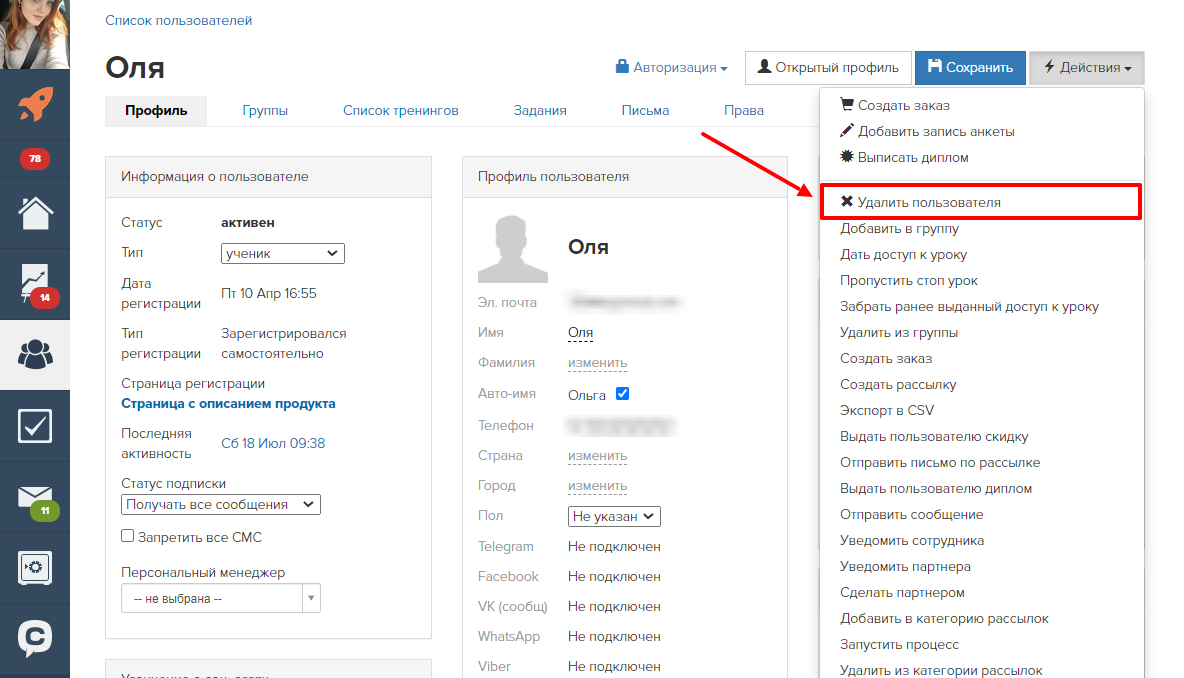Open the Тип dropdown showing ученик
Image resolution: width=1184 pixels, height=678 pixels.
point(282,254)
